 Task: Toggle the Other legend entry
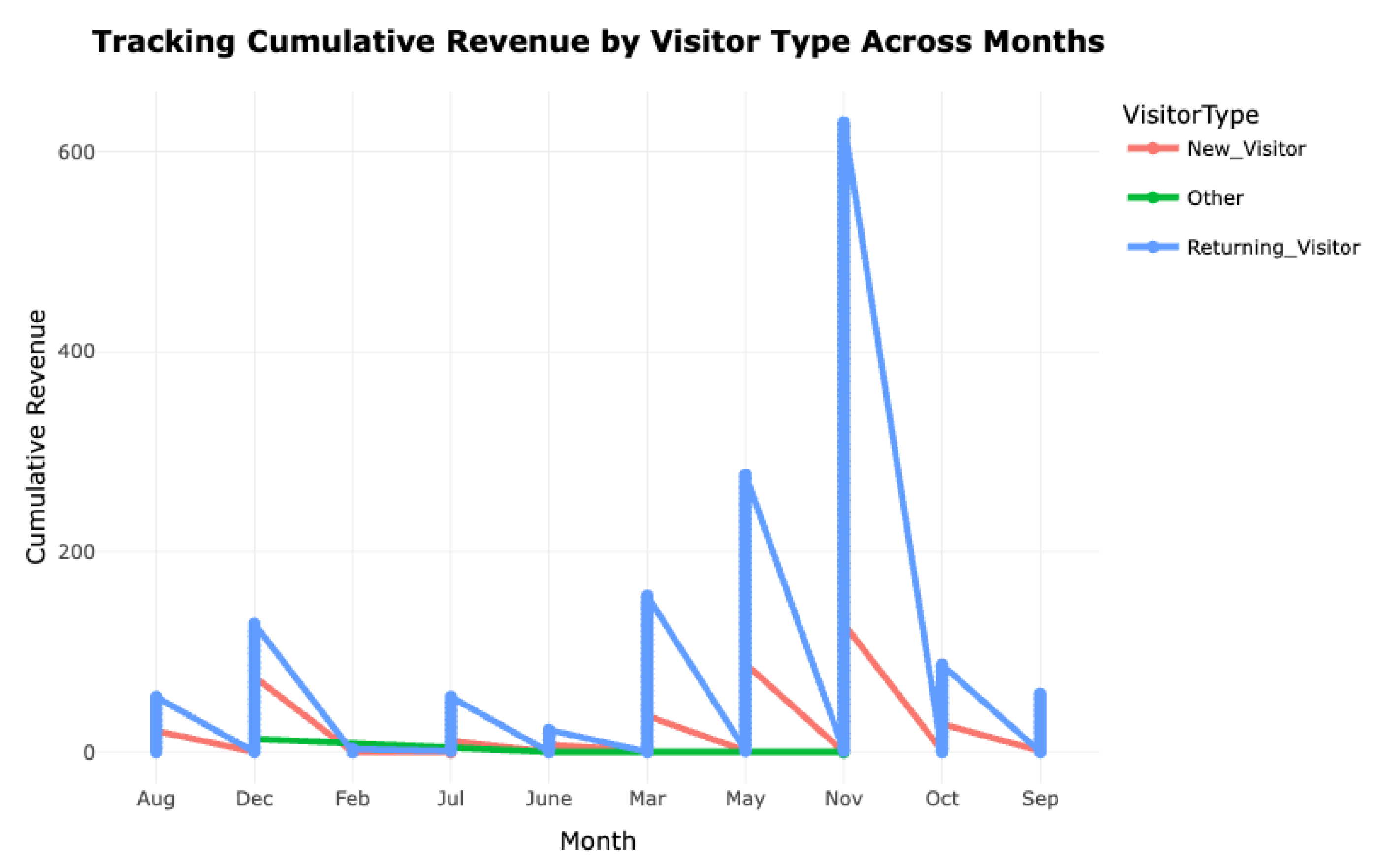tap(1215, 198)
